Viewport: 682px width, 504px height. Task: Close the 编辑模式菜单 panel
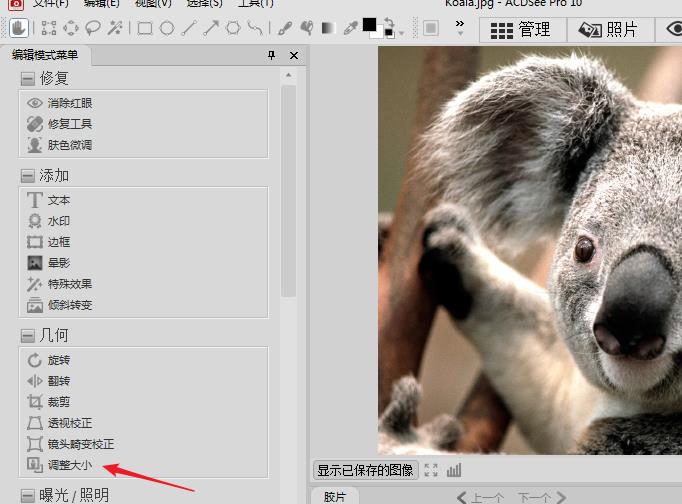(x=294, y=55)
